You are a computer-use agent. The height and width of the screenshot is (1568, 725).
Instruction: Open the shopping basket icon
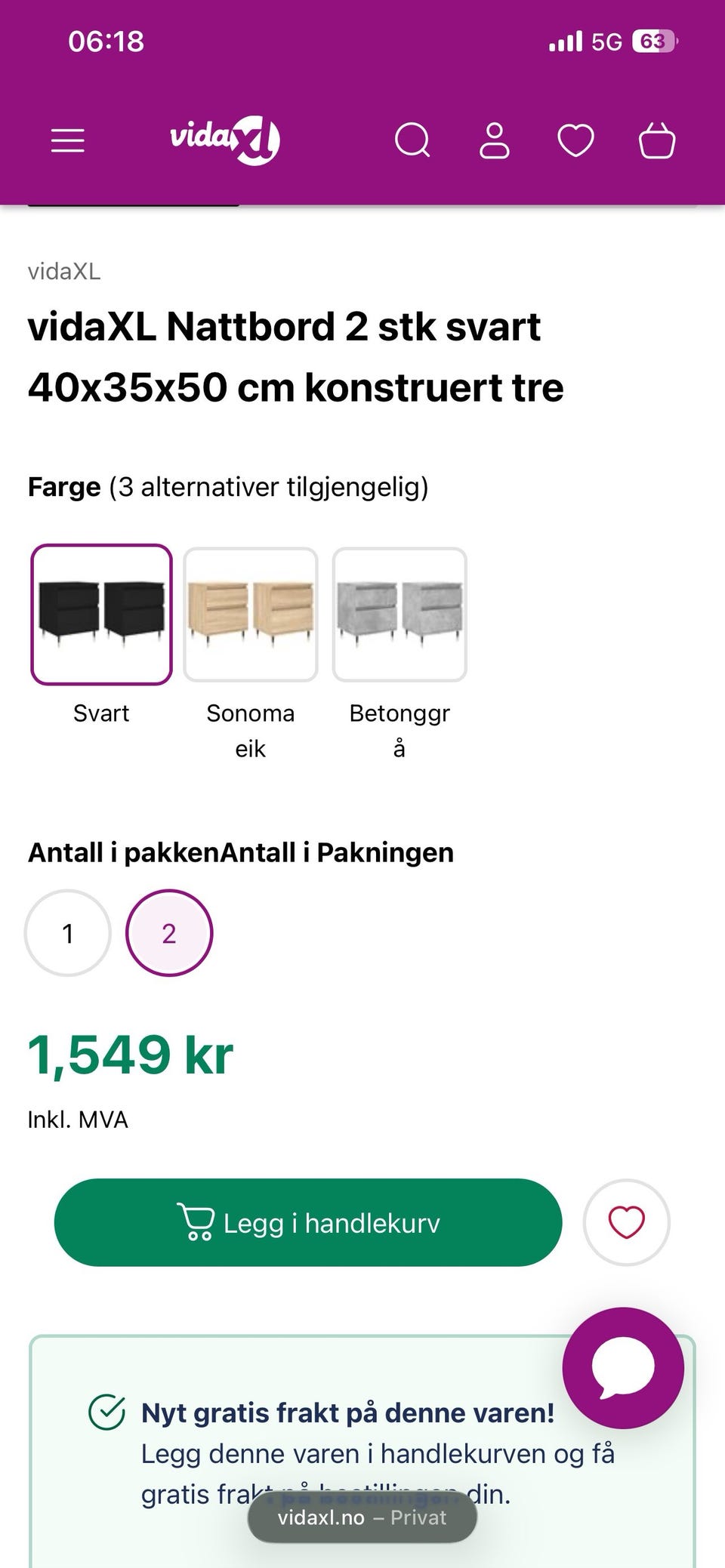657,140
